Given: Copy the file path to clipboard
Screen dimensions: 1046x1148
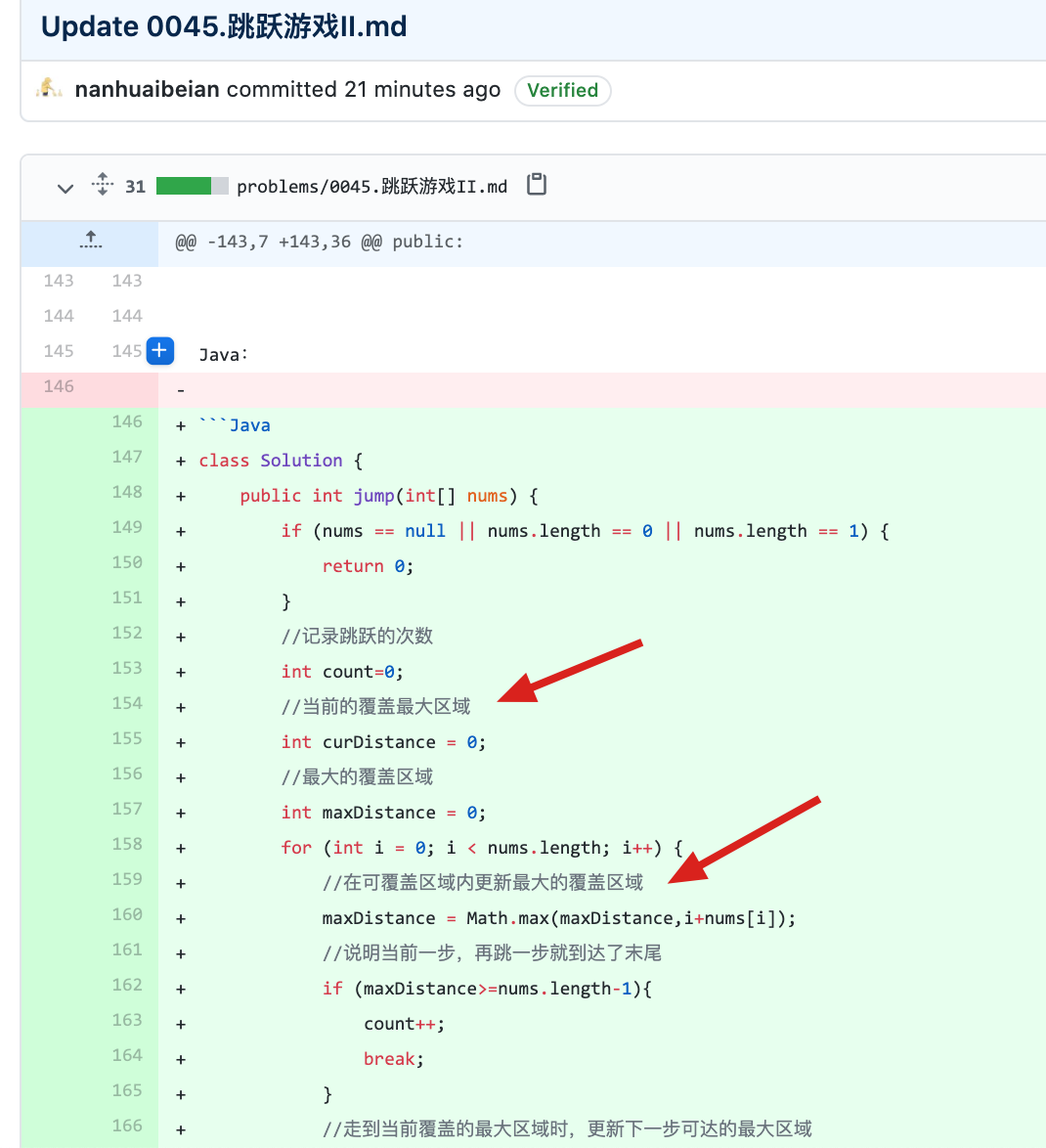Looking at the screenshot, I should click(x=537, y=185).
